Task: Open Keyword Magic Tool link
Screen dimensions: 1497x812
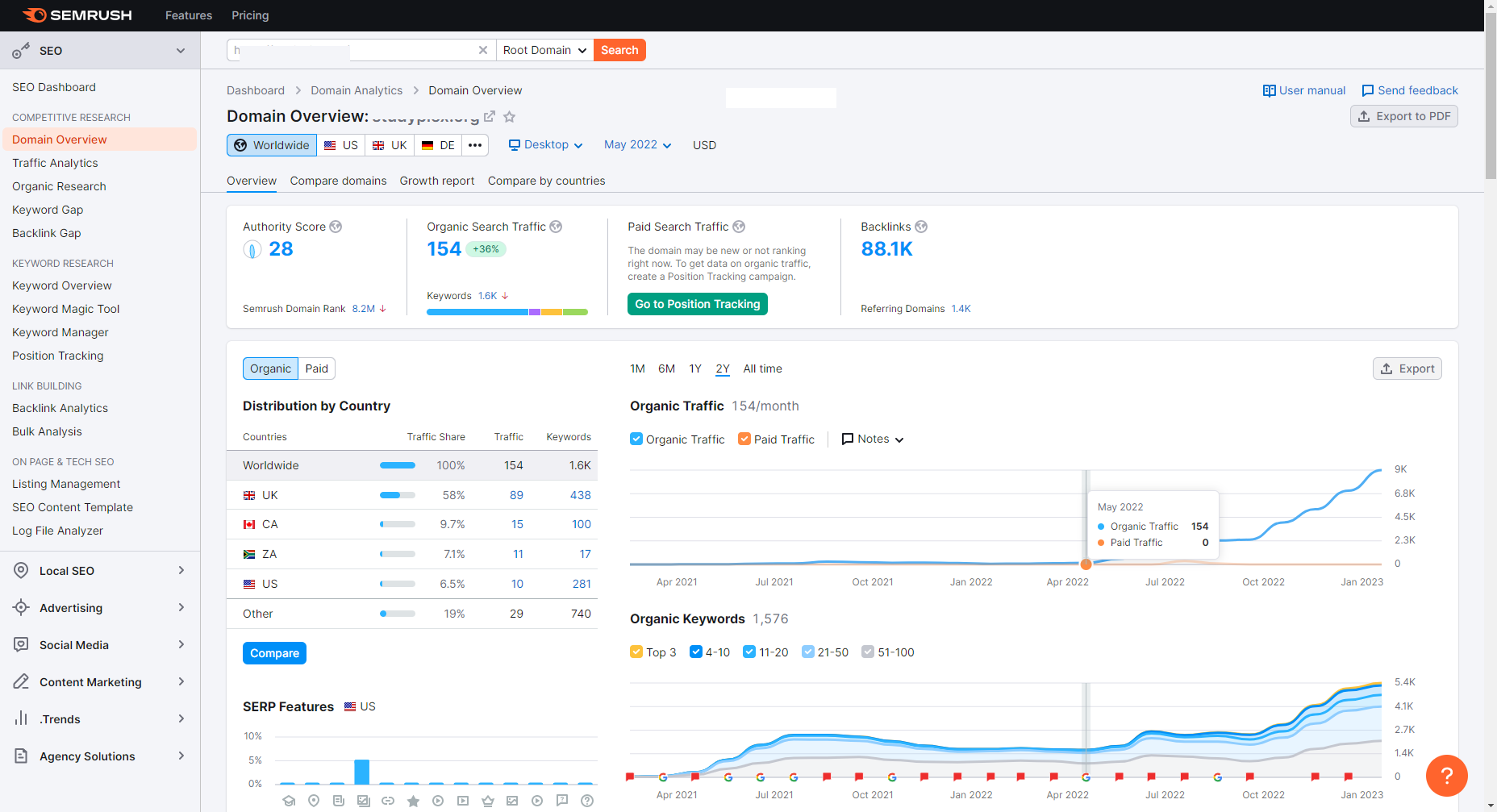Action: tap(65, 309)
